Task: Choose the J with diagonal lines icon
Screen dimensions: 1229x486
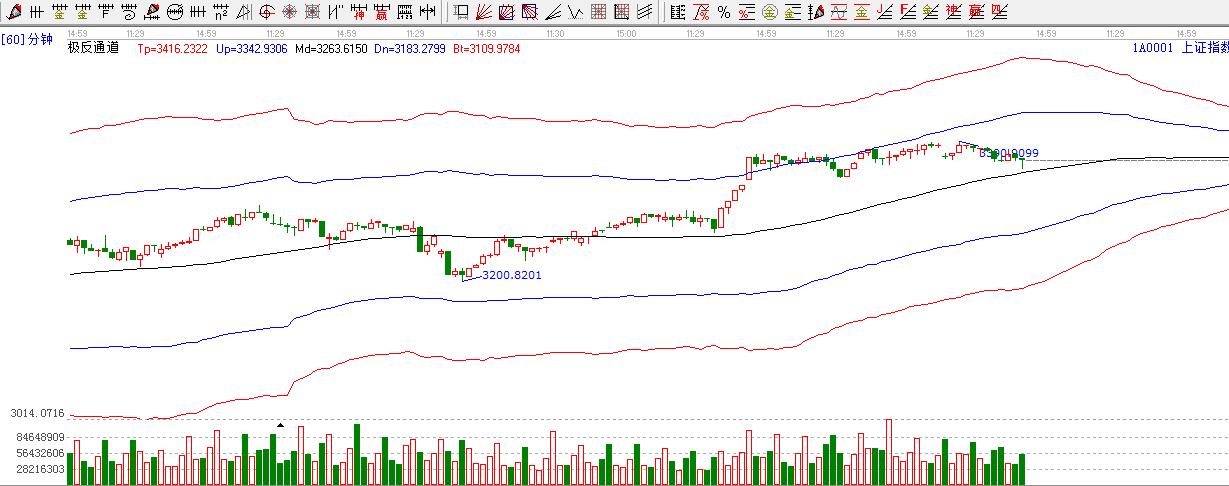Action: point(883,11)
